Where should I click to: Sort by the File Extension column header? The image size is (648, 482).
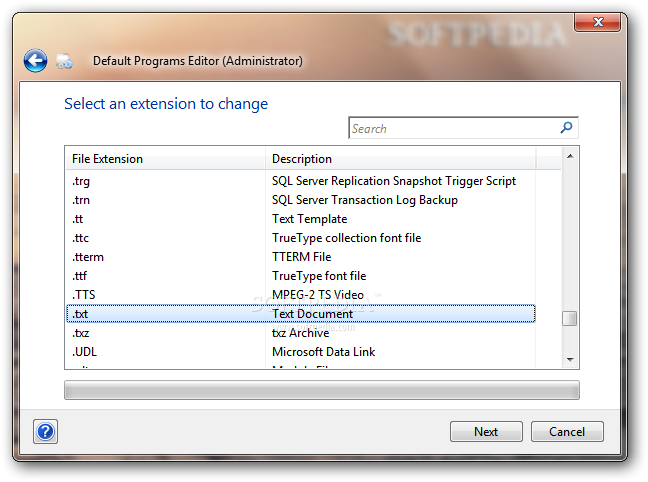point(165,159)
